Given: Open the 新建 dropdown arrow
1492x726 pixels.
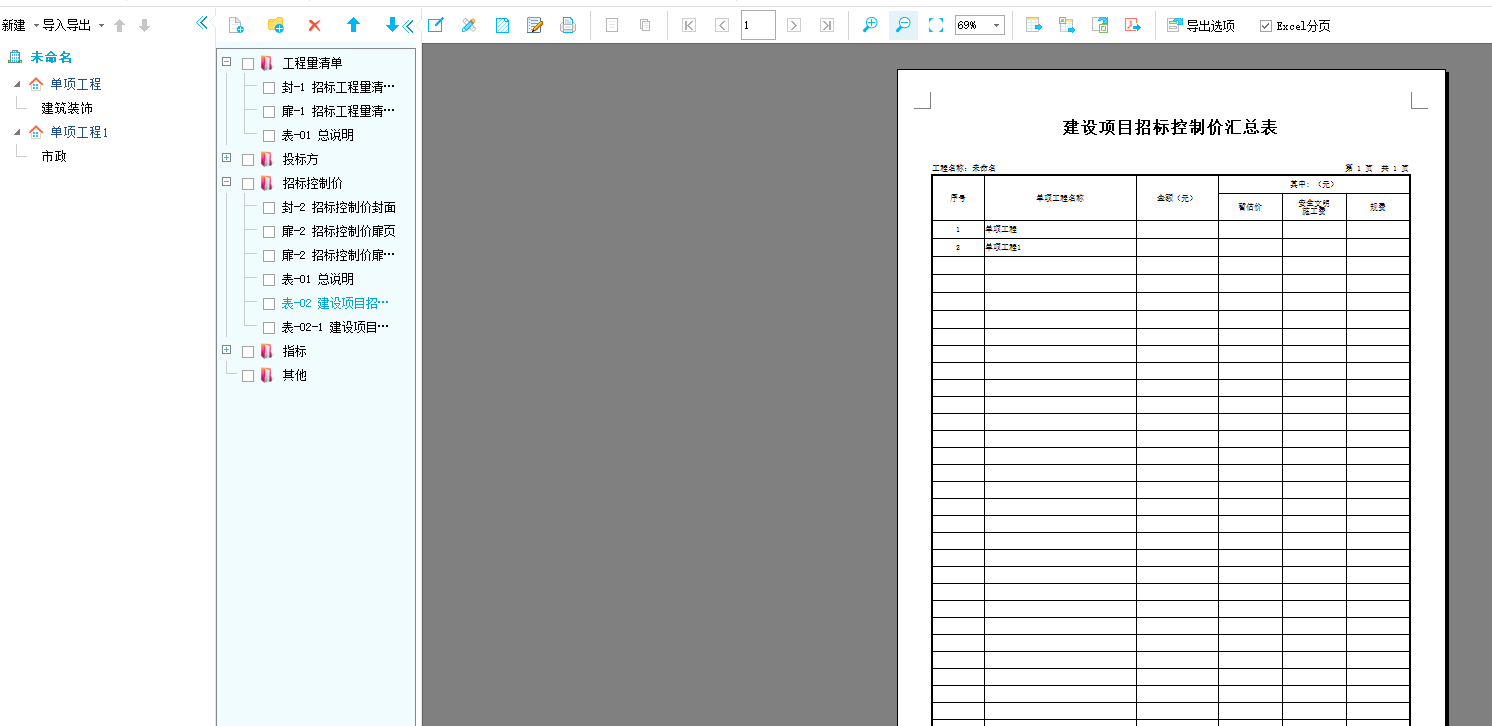Looking at the screenshot, I should [x=37, y=25].
